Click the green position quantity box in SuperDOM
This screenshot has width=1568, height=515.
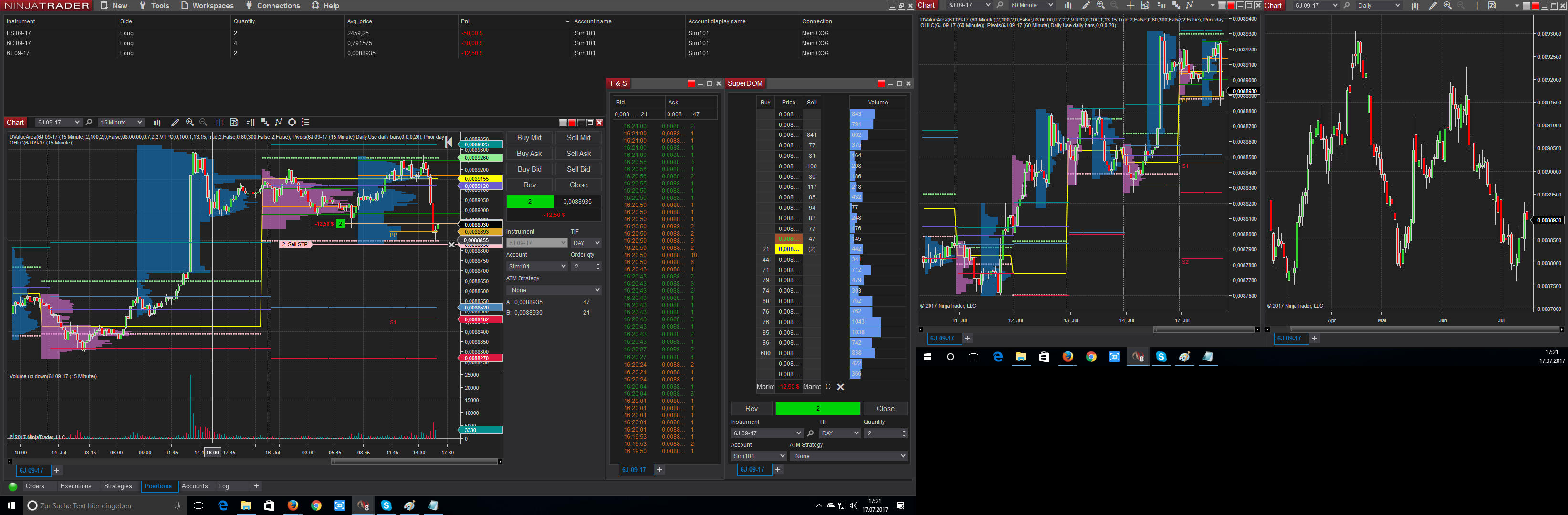pyautogui.click(x=817, y=409)
